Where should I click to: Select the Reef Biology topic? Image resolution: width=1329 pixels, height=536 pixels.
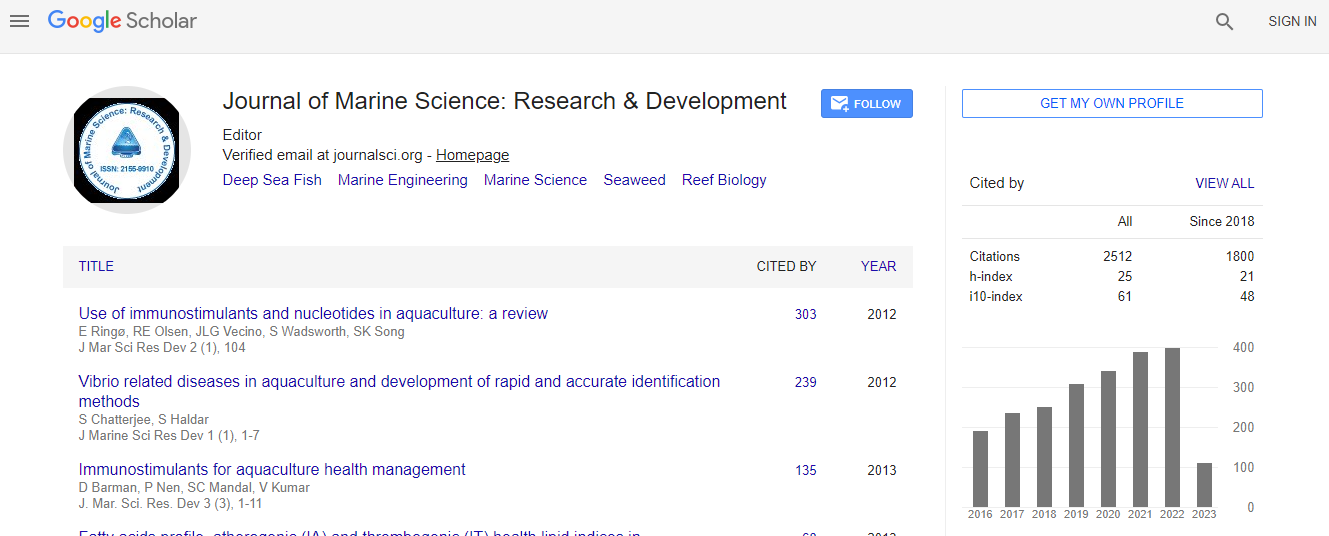coord(724,180)
